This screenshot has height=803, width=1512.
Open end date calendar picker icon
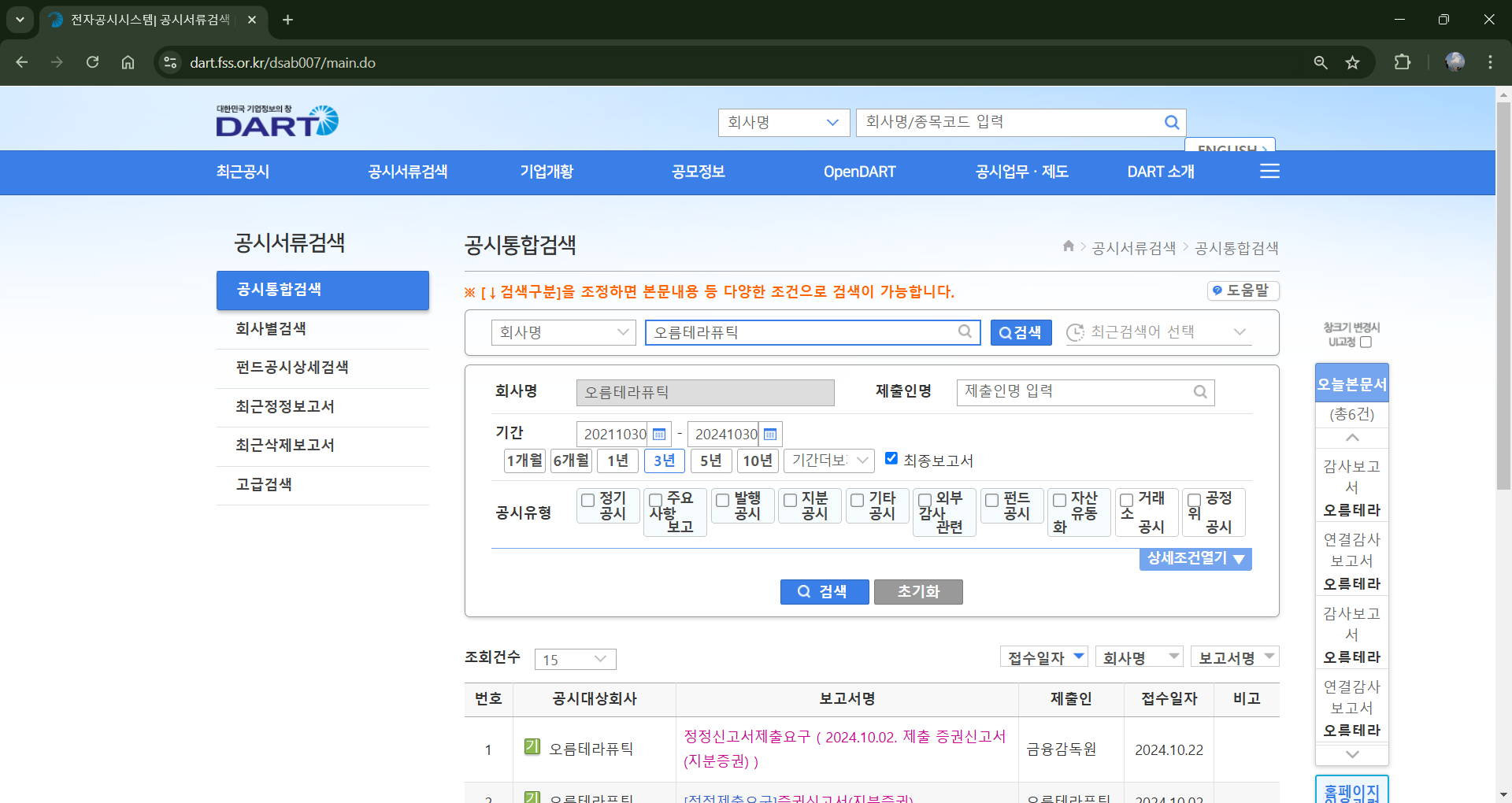point(770,435)
